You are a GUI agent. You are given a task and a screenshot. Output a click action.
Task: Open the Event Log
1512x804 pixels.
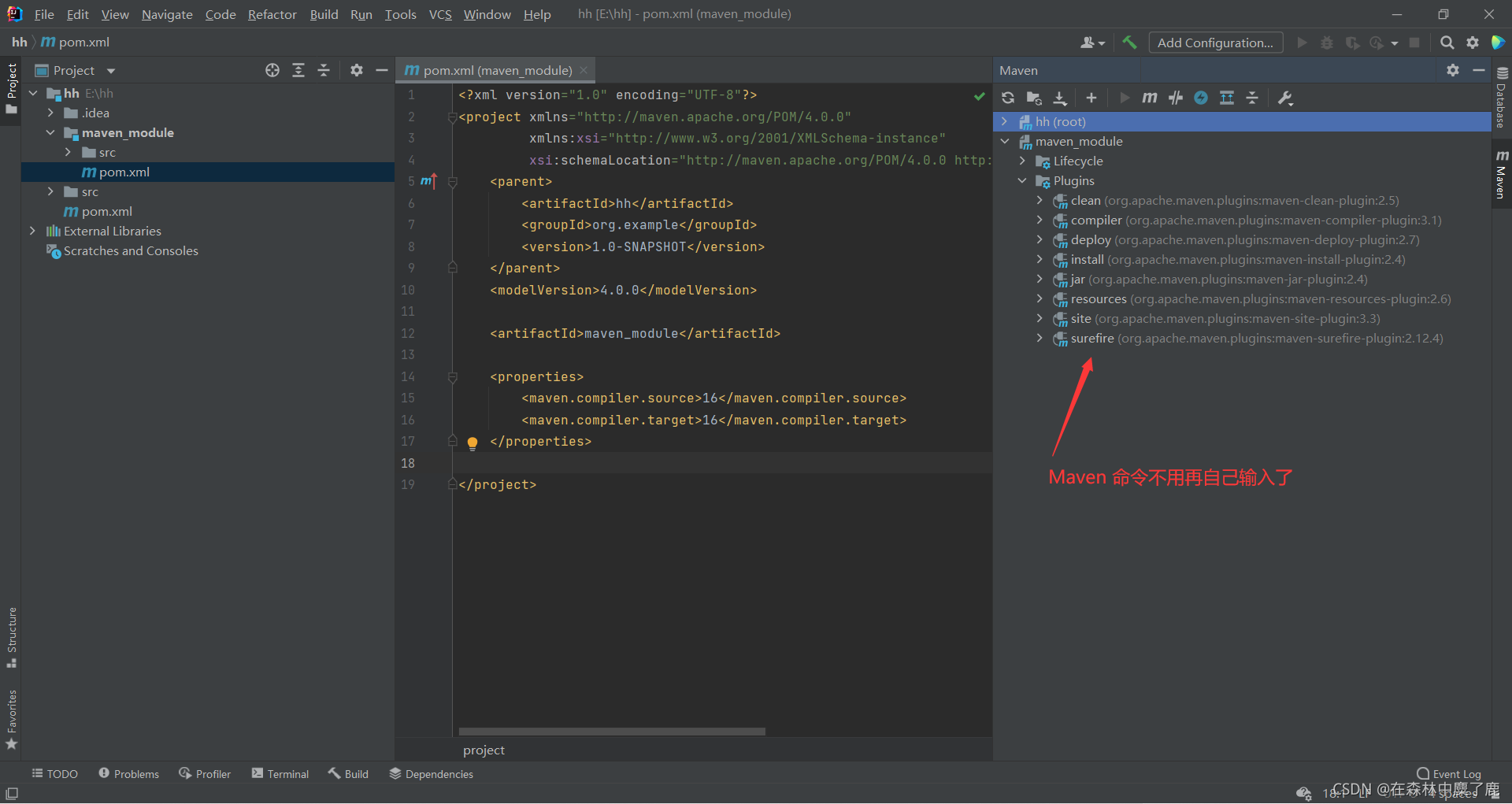1449,774
